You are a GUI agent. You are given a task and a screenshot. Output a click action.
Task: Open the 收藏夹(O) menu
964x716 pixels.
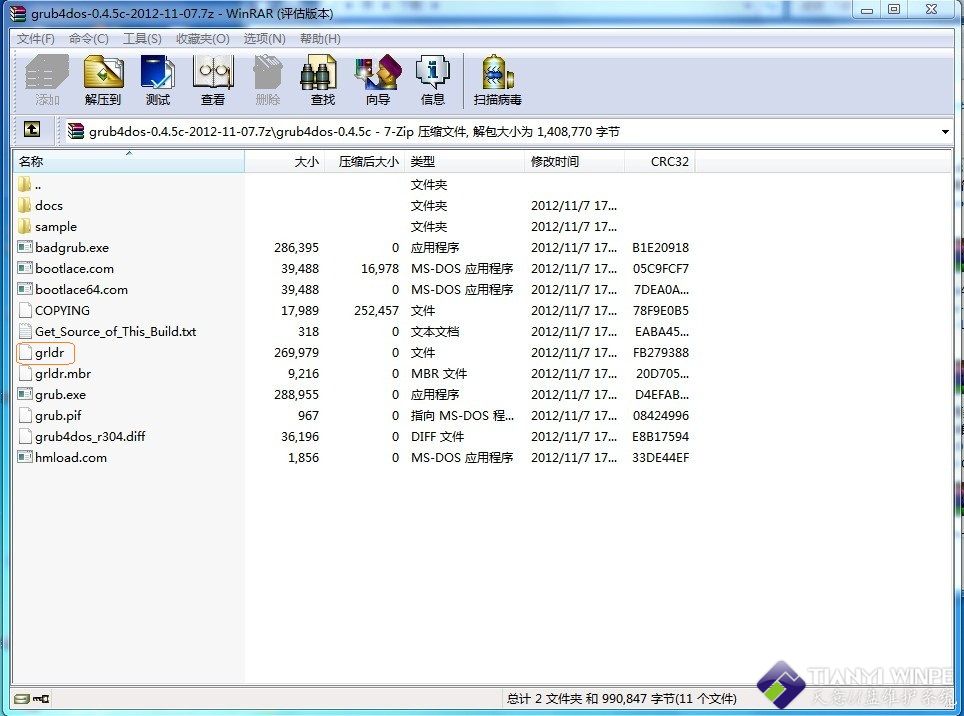point(203,39)
